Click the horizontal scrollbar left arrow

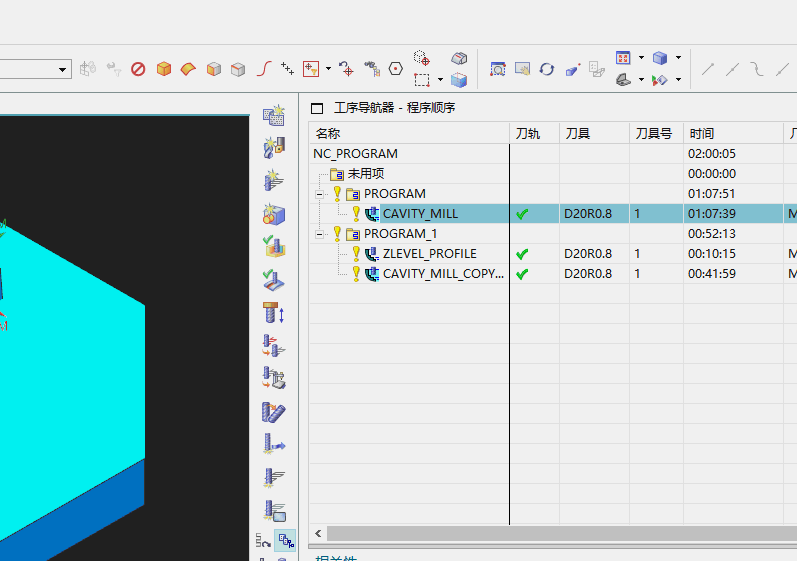tap(319, 534)
